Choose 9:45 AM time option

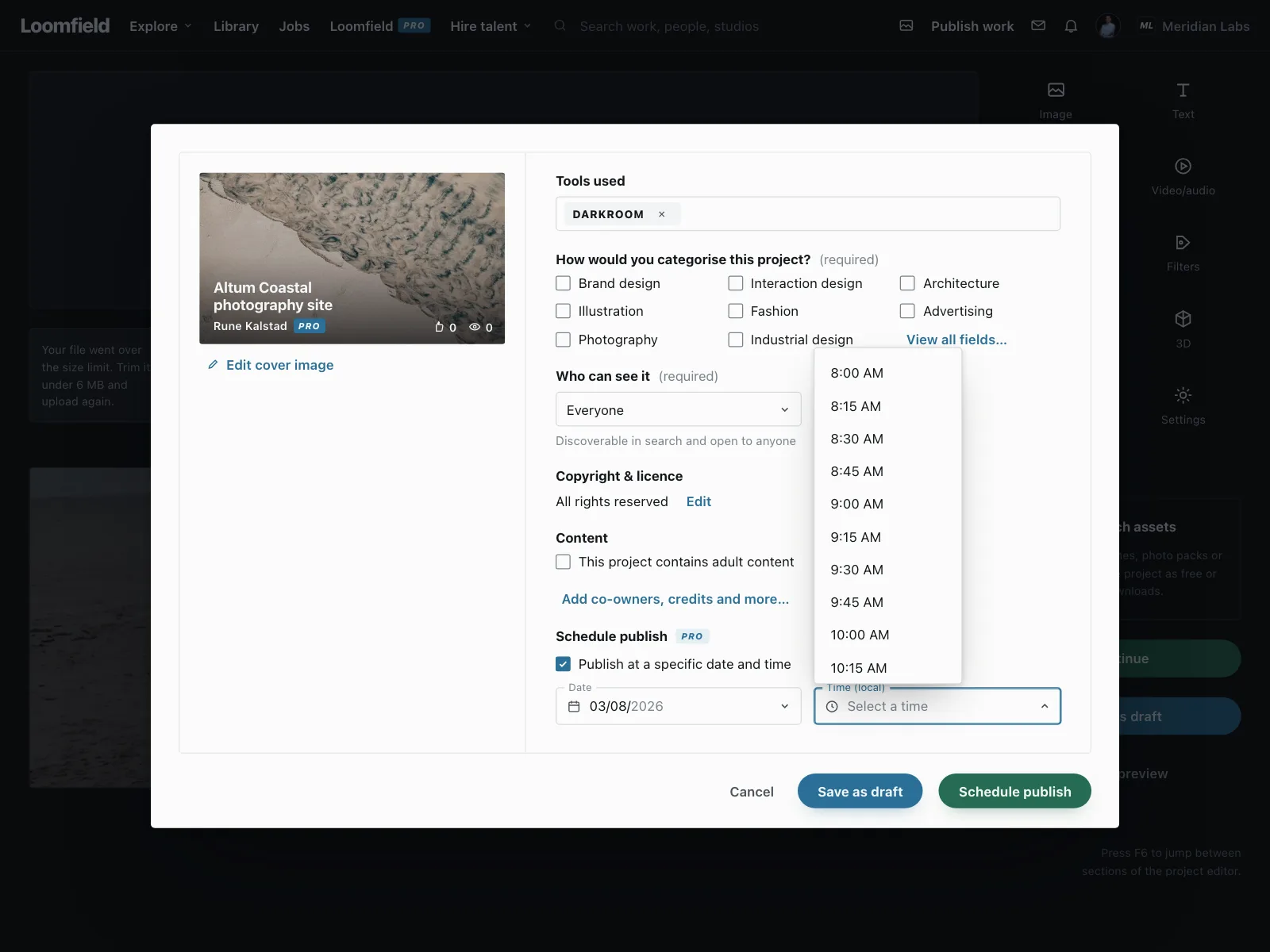coord(888,602)
